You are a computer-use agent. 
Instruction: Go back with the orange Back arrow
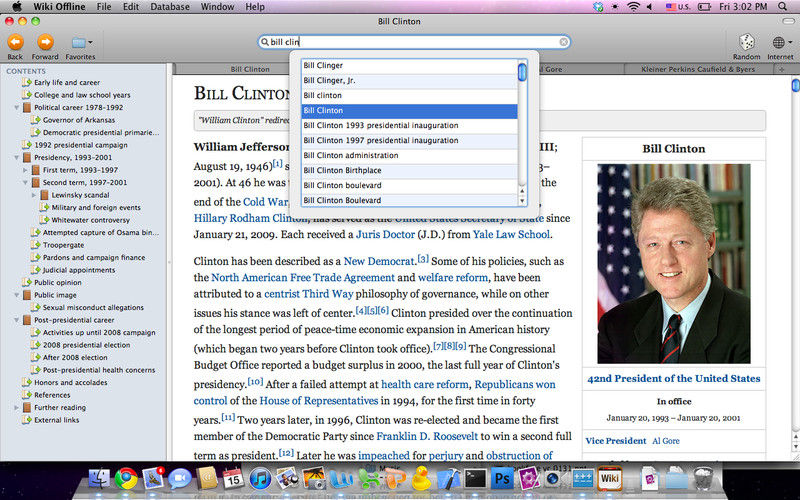pyautogui.click(x=15, y=42)
